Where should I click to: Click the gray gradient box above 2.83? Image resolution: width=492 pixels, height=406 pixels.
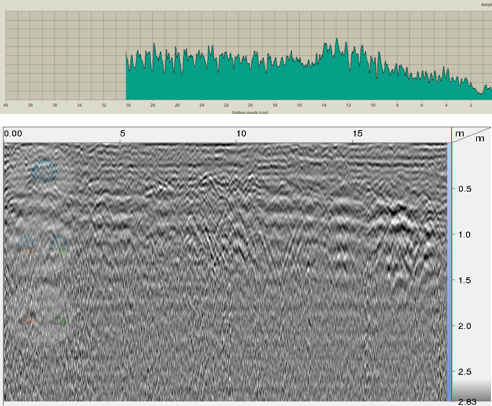click(x=472, y=390)
